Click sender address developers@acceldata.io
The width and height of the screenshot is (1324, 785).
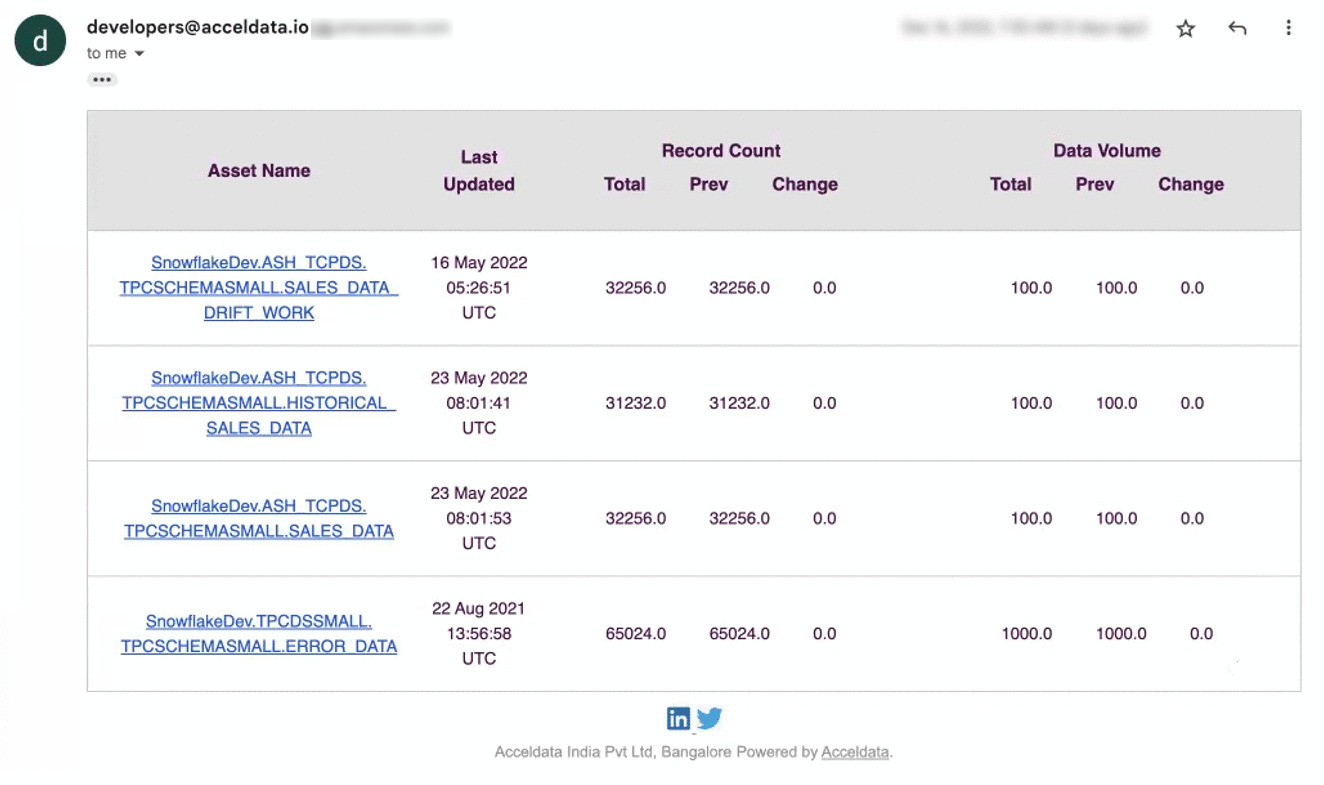198,28
